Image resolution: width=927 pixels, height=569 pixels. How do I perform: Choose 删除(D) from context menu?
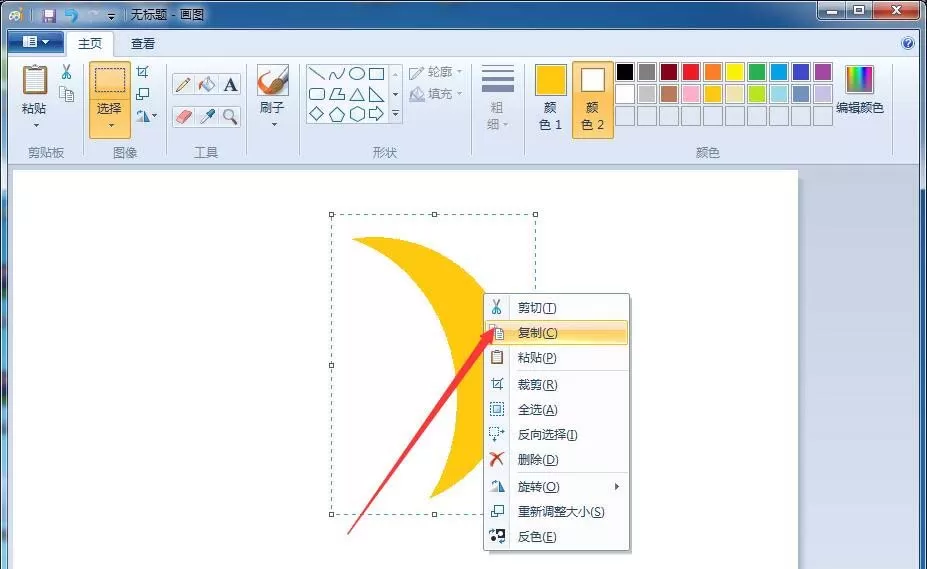pyautogui.click(x=556, y=459)
